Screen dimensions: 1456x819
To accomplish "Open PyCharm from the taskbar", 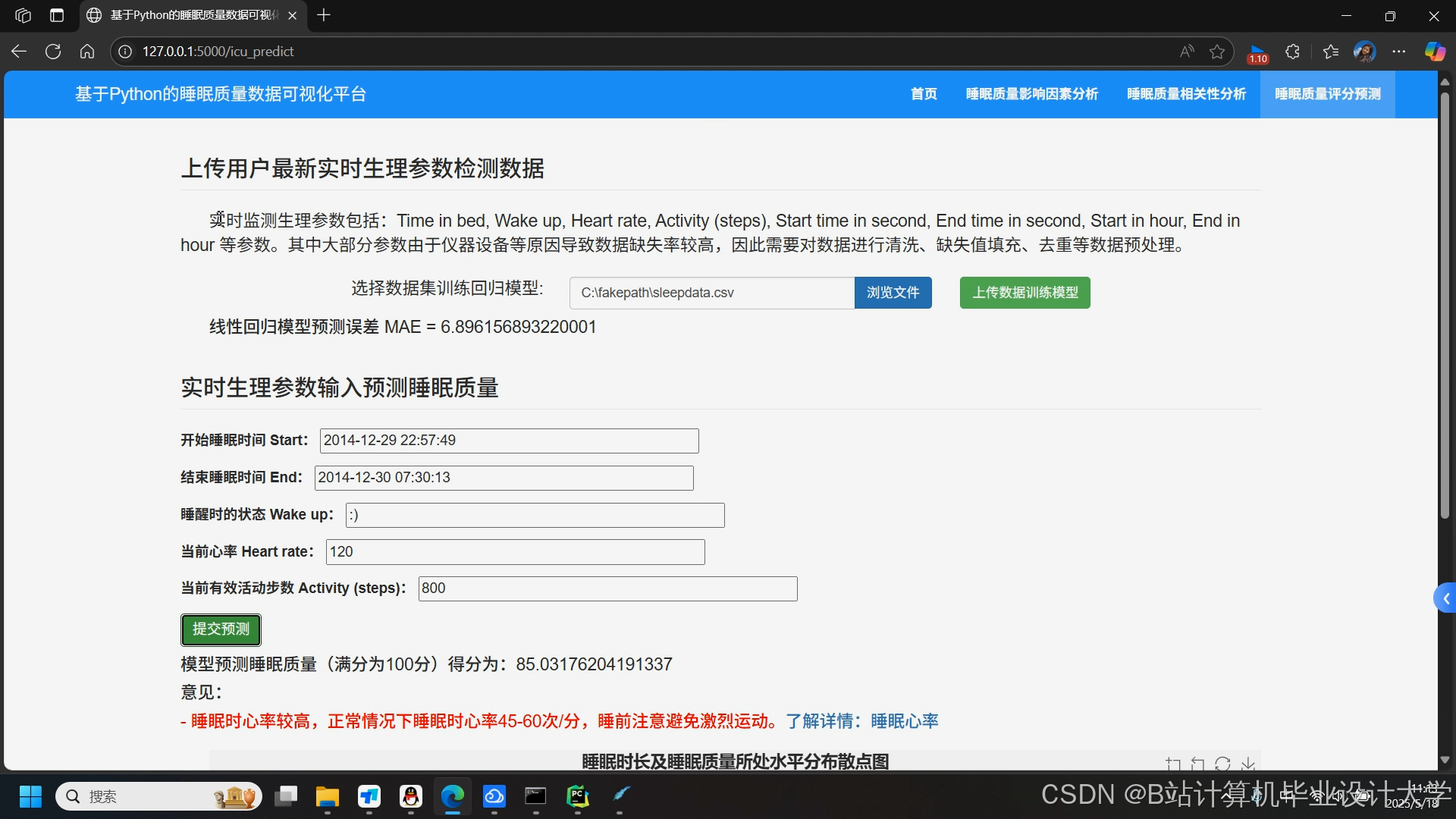I will pyautogui.click(x=578, y=796).
